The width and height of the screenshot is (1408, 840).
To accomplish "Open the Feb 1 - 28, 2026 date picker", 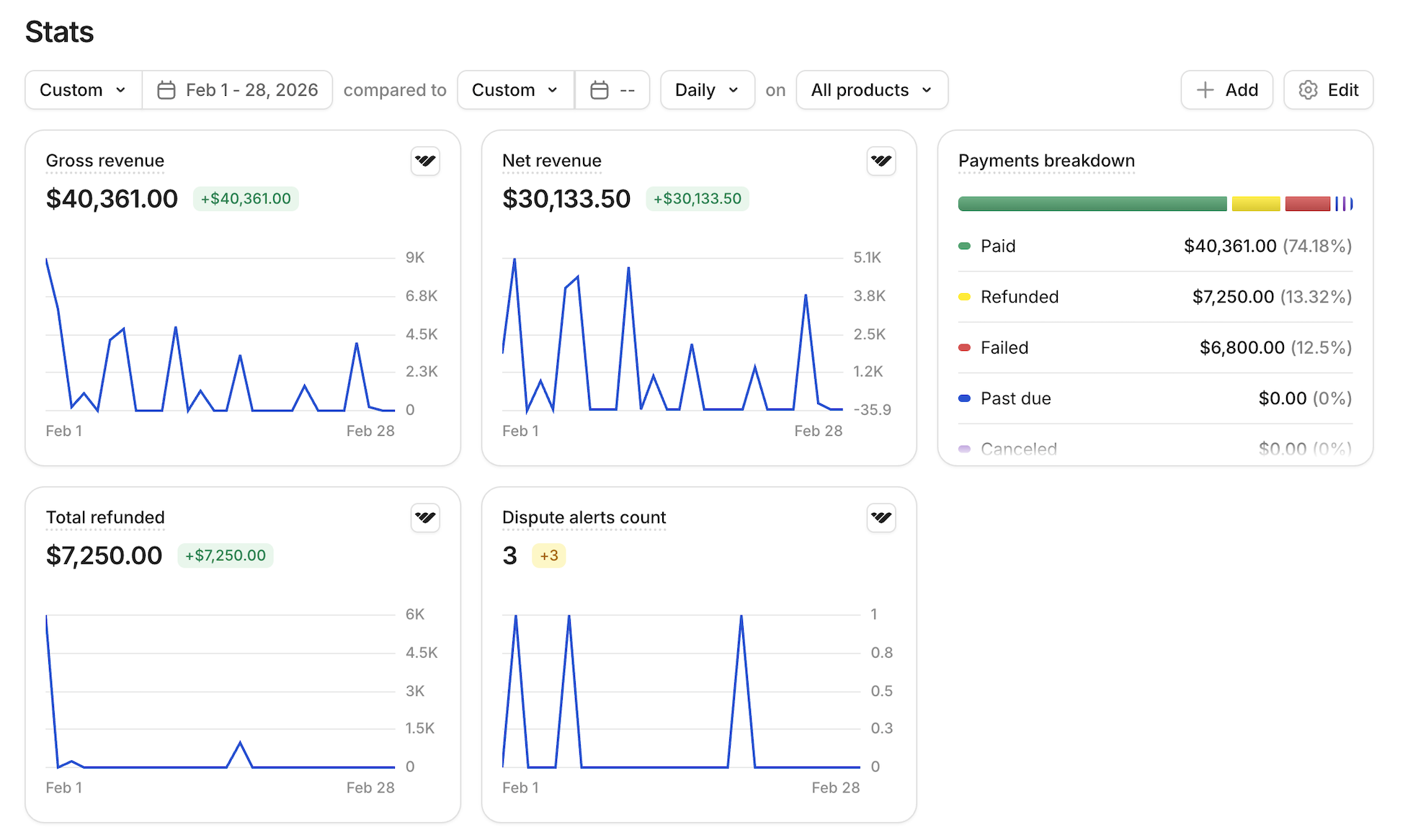I will coord(238,90).
